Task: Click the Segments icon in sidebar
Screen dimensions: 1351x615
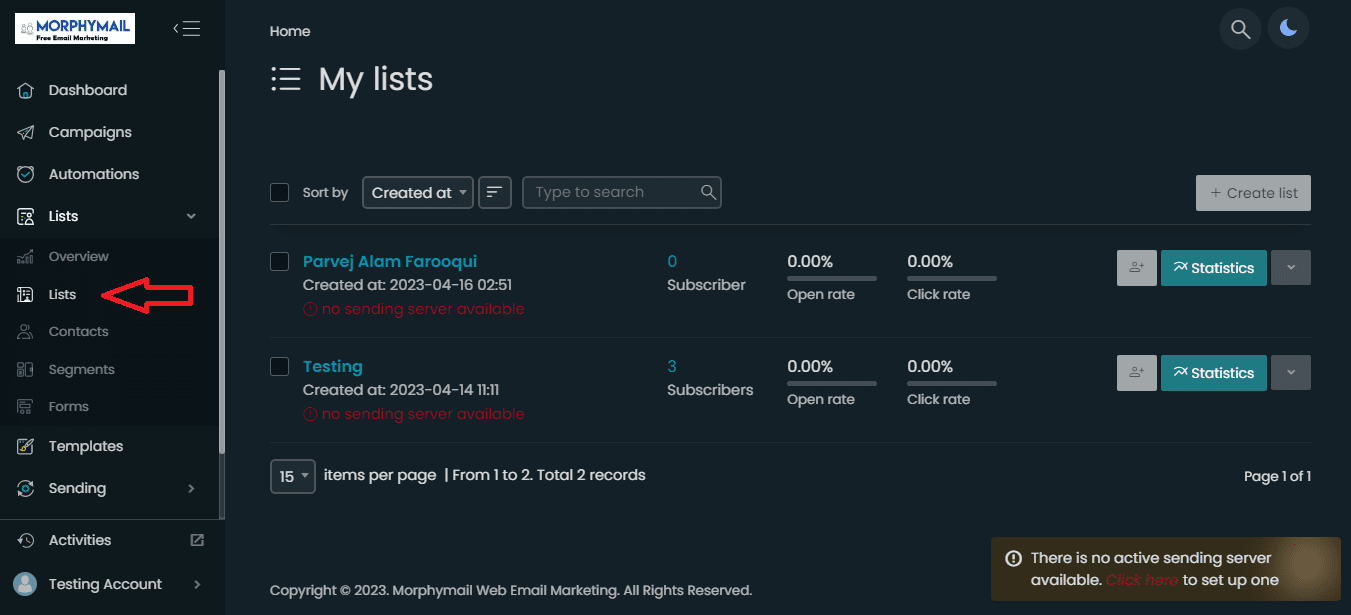Action: pos(26,369)
